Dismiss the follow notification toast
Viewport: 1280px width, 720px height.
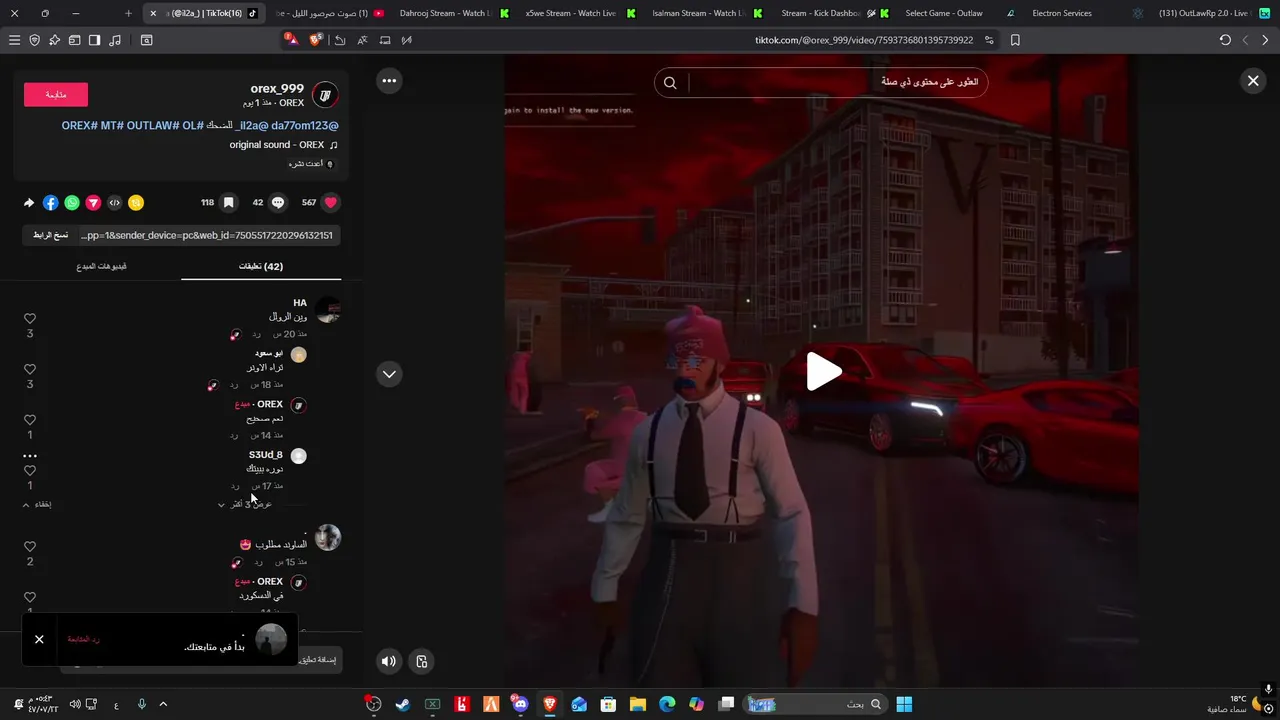coord(39,639)
